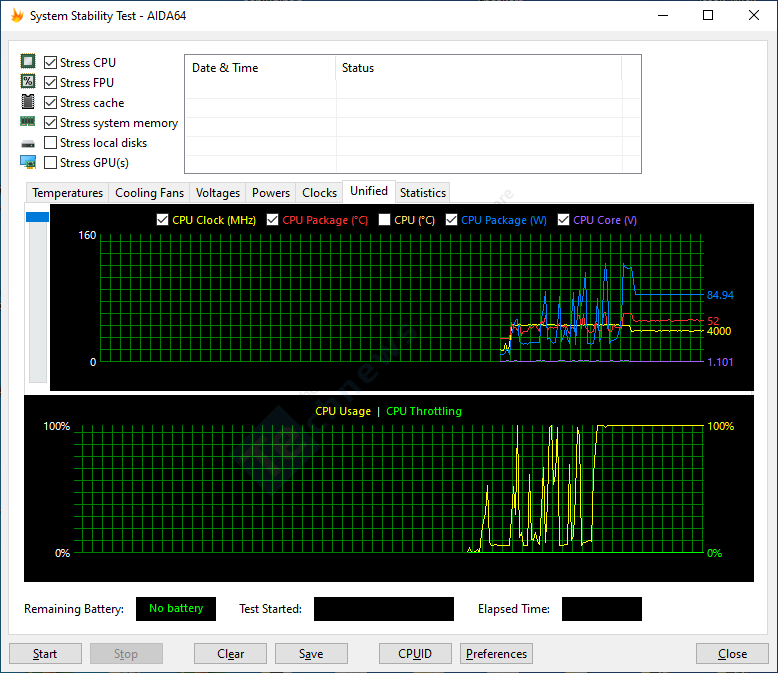Open the Preferences button

click(x=496, y=654)
